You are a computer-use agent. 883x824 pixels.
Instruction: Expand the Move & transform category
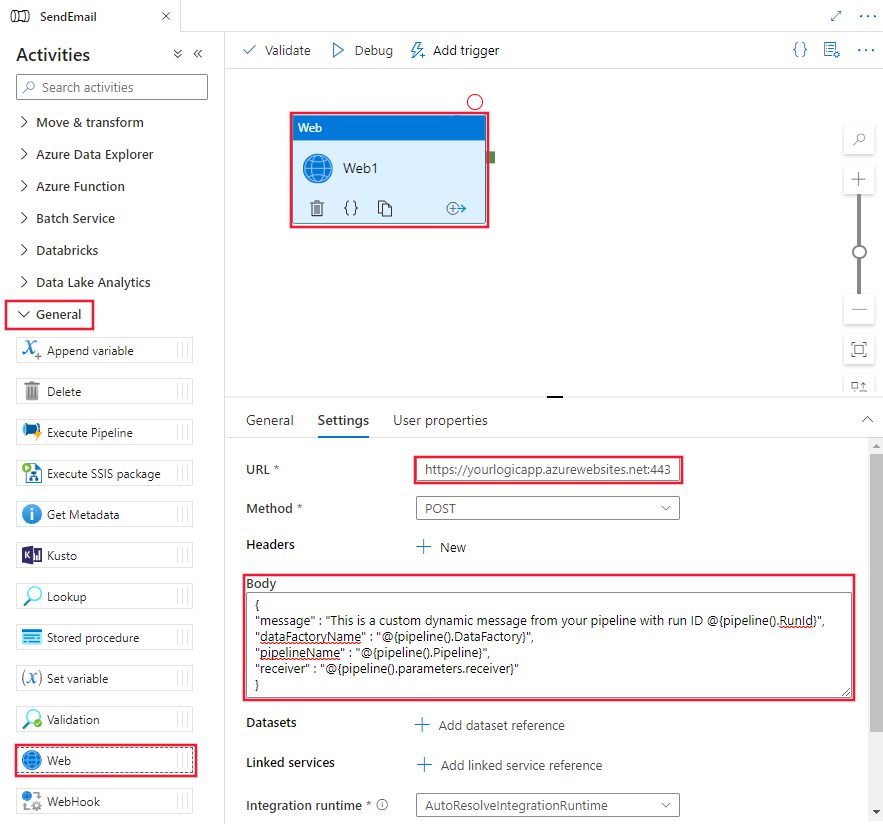coord(84,121)
